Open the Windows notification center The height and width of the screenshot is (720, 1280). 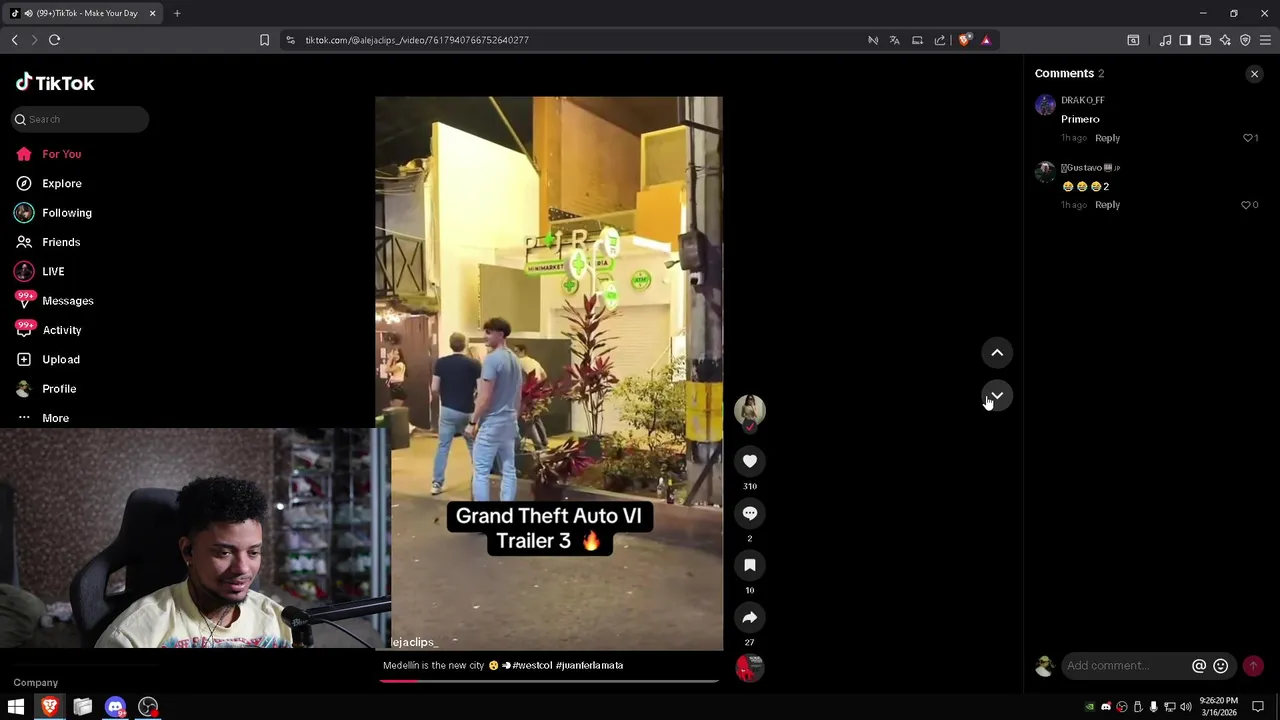pyautogui.click(x=1258, y=707)
